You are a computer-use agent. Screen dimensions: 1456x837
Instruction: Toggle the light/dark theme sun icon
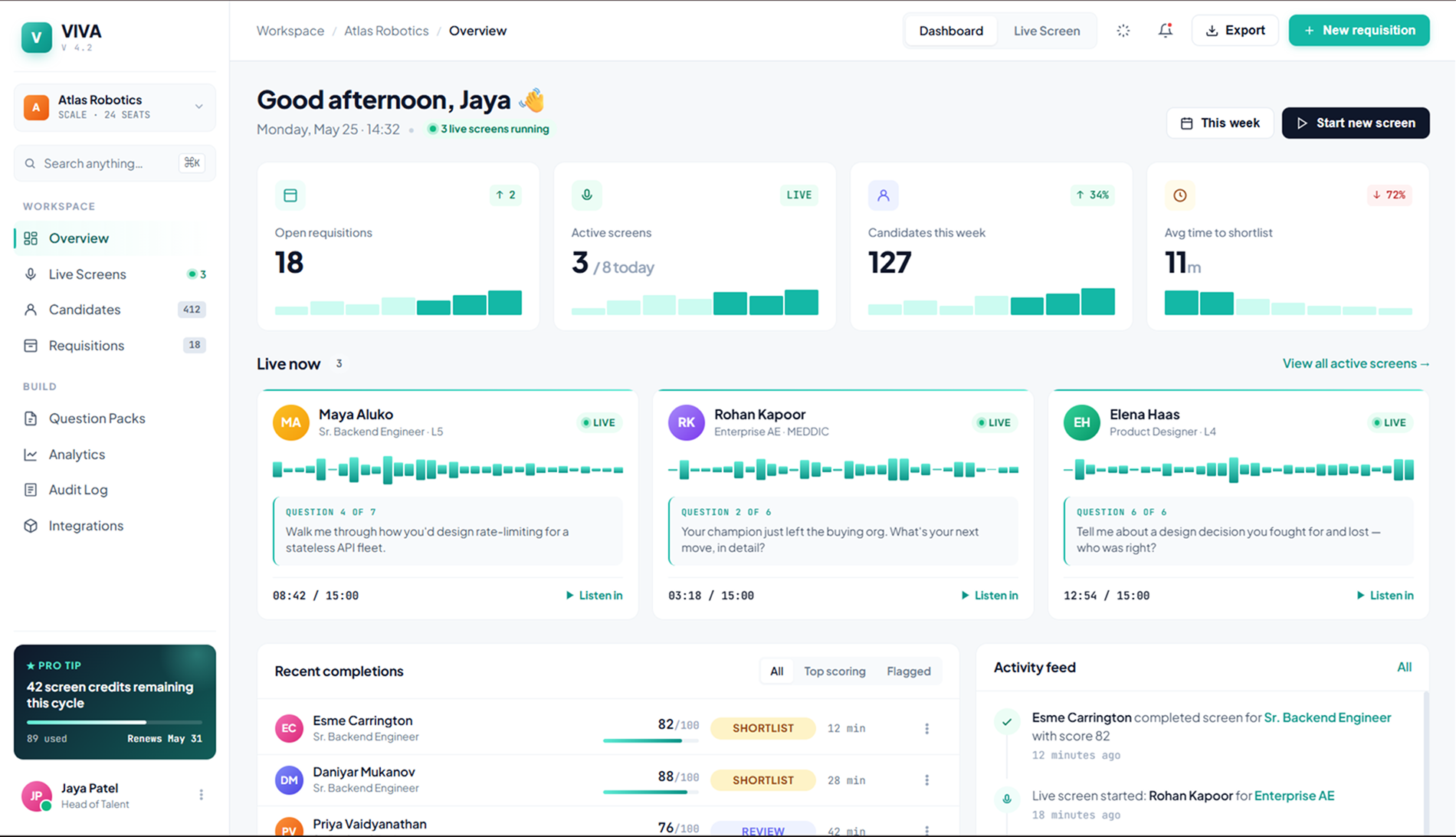pyautogui.click(x=1123, y=31)
